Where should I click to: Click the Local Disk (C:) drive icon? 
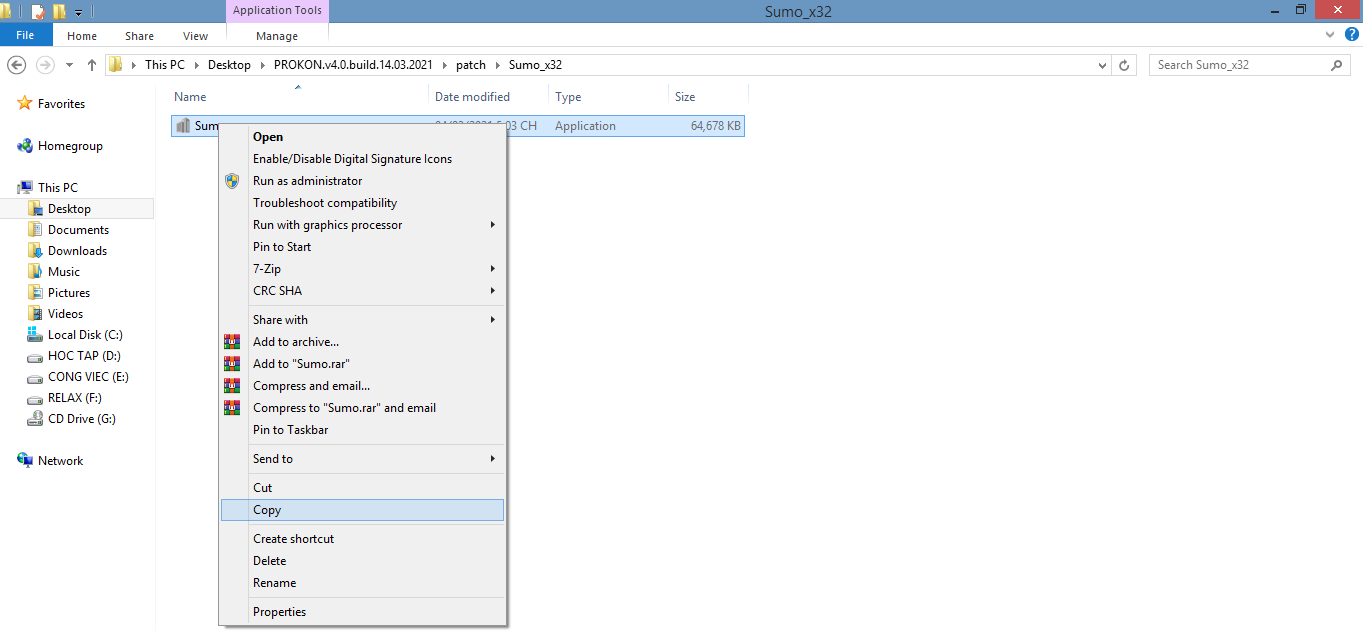(35, 335)
